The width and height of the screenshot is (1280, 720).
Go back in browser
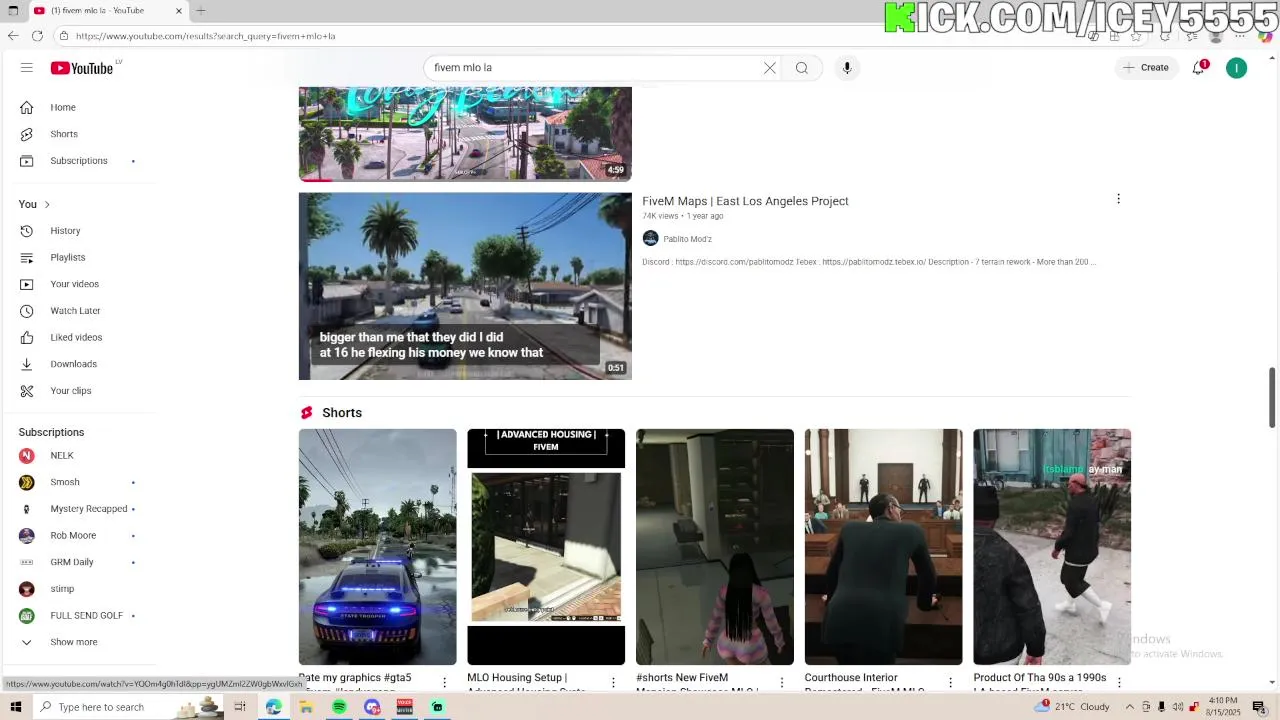(13, 36)
